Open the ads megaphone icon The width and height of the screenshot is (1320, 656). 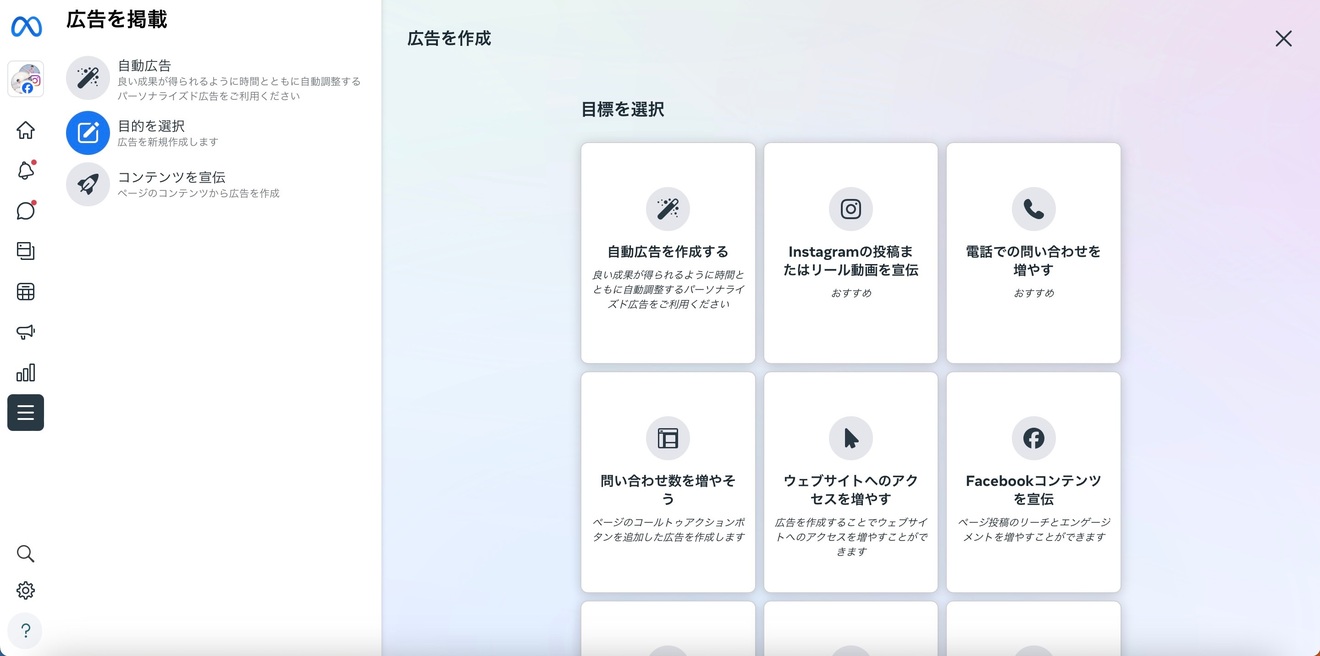pyautogui.click(x=26, y=332)
